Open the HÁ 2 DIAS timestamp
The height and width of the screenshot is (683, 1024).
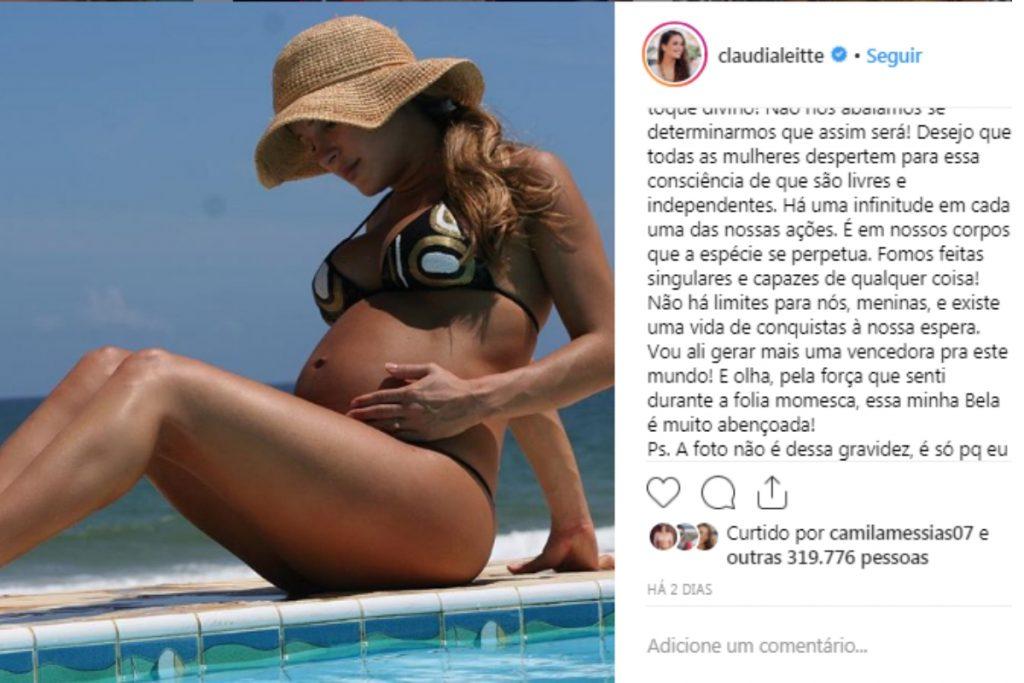click(679, 590)
